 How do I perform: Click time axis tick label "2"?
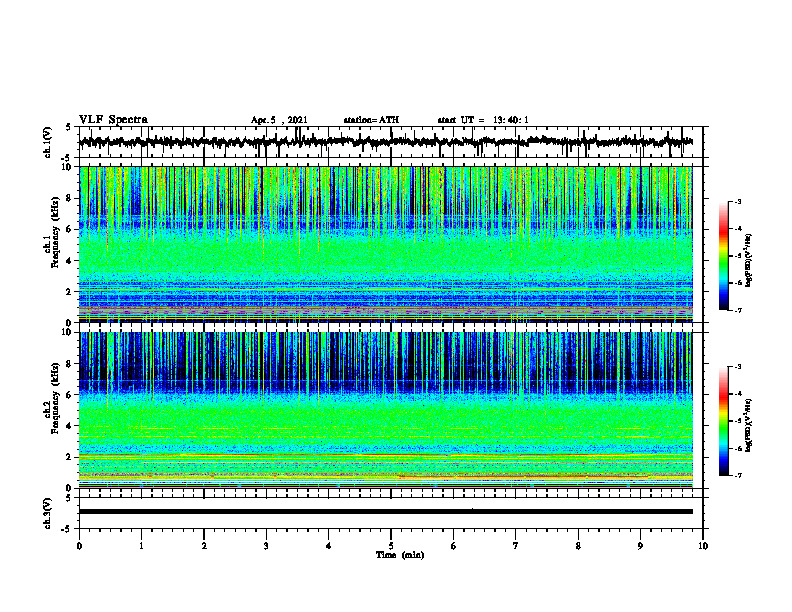point(204,546)
